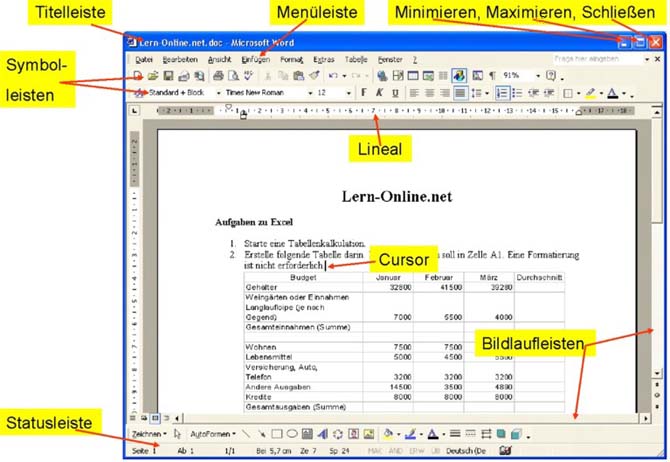The width and height of the screenshot is (670, 462).
Task: Open the Extras menu
Action: (323, 60)
